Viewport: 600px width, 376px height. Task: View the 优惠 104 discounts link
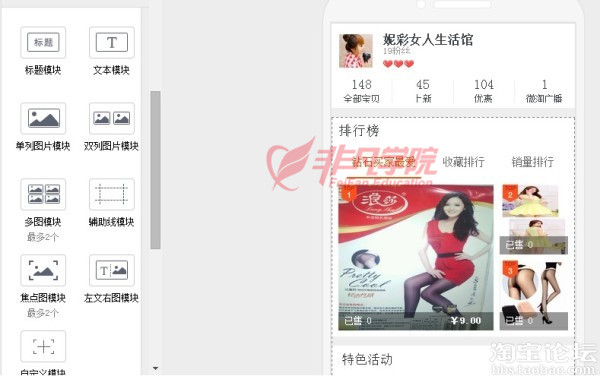pyautogui.click(x=484, y=91)
